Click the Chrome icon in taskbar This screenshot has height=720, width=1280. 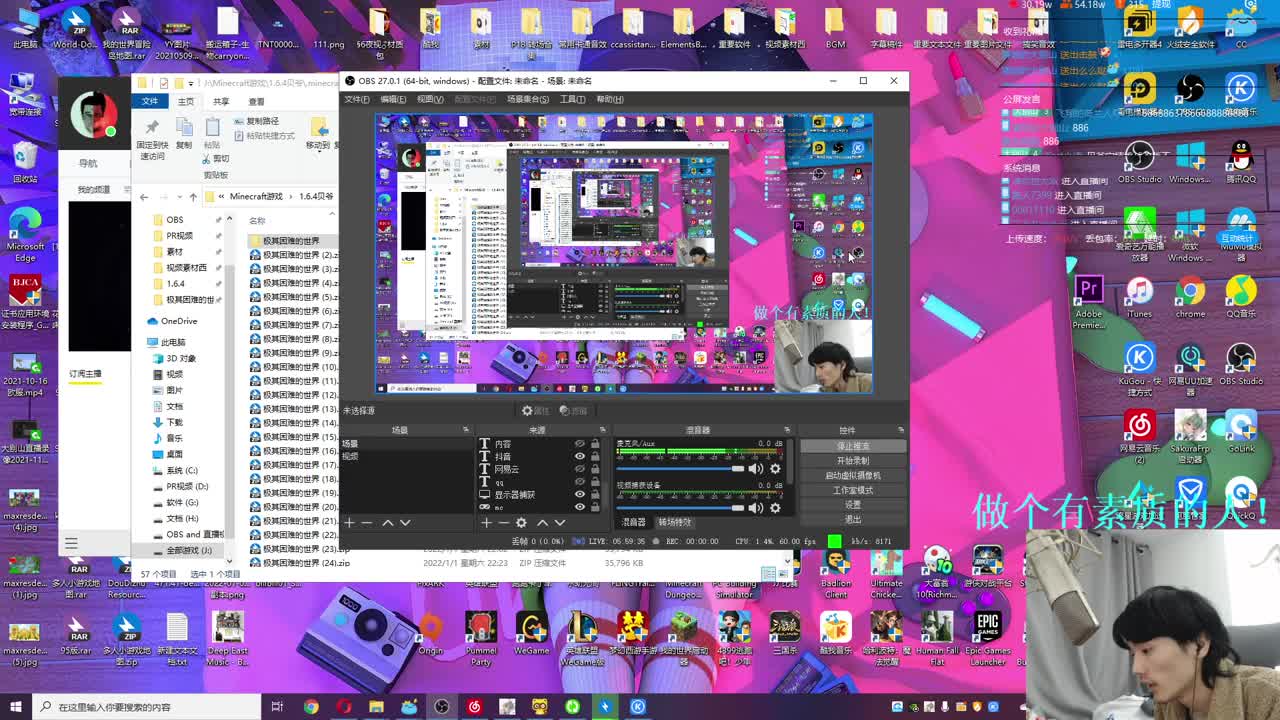[311, 707]
